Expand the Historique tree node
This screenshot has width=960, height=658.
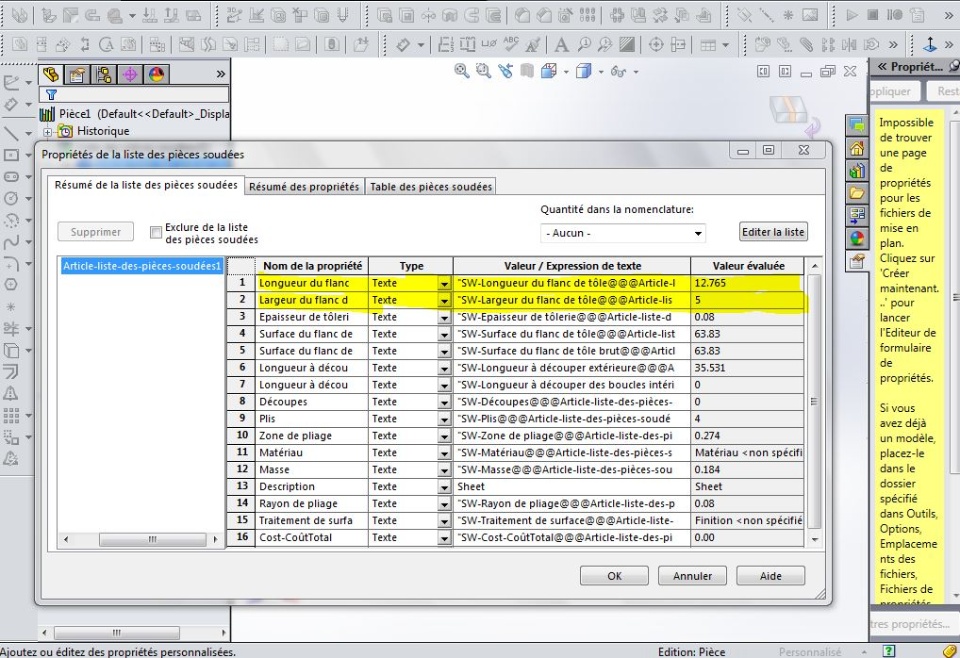tap(48, 132)
